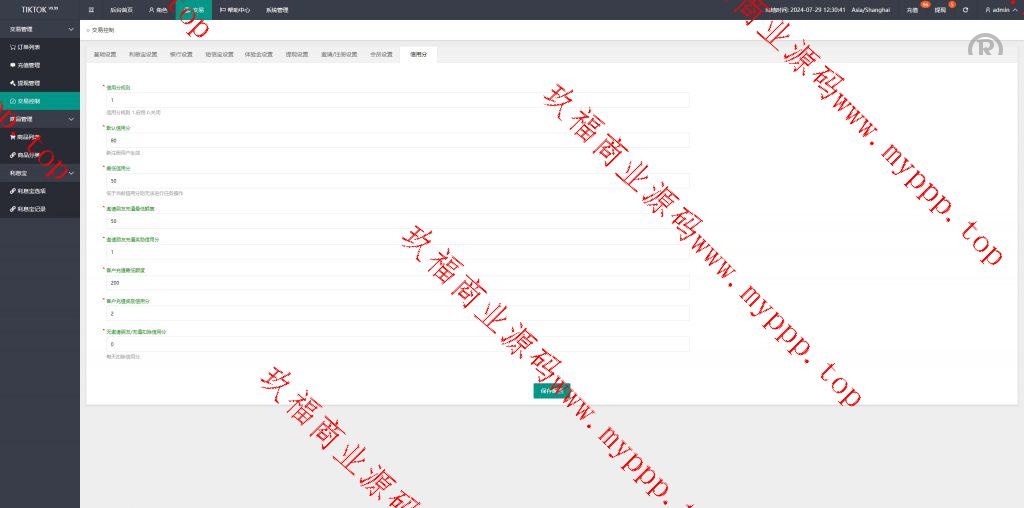This screenshot has width=1024, height=508.
Task: Open the 系统管理 top menu
Action: 277,9
